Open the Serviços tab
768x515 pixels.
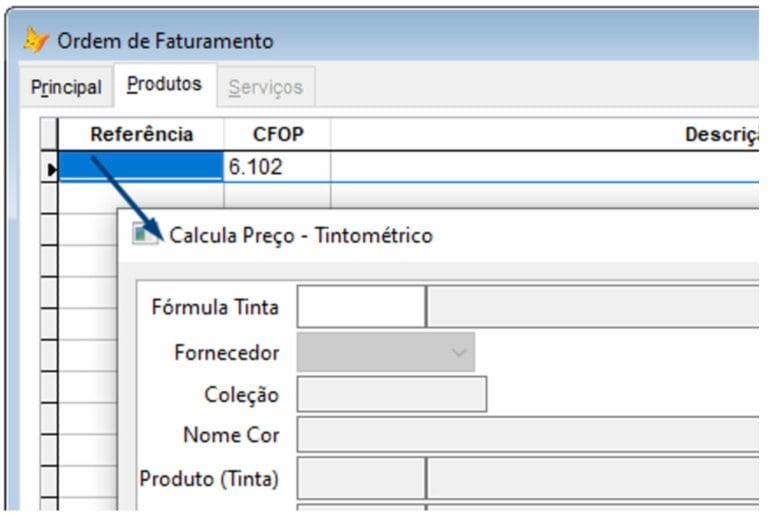coord(266,87)
